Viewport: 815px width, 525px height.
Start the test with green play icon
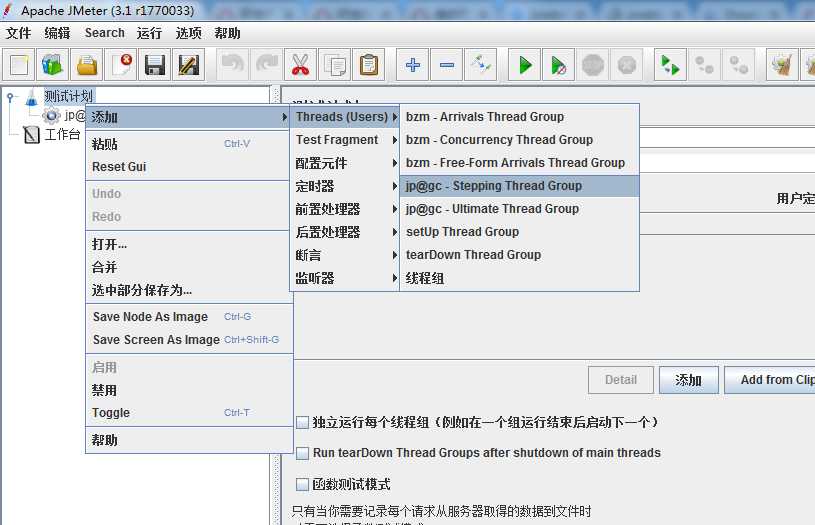pyautogui.click(x=524, y=65)
